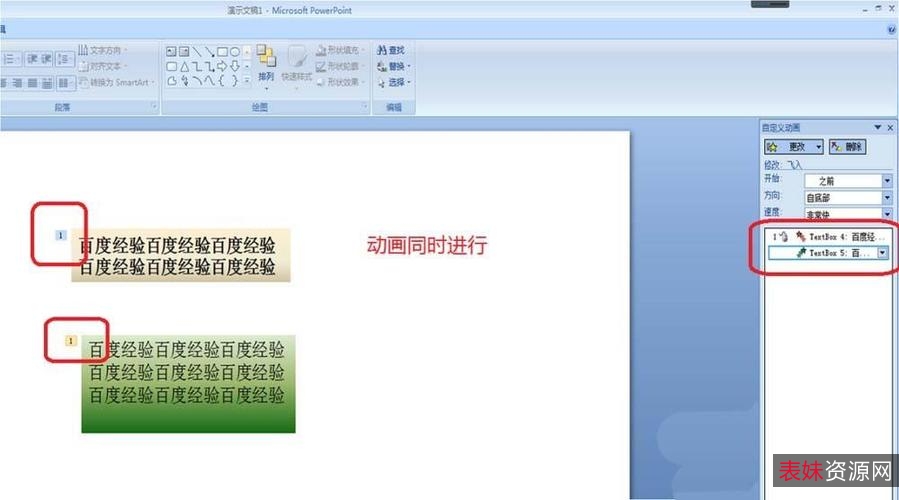899x500 pixels.
Task: Choose the Right Arrow block shape
Action: 222,67
